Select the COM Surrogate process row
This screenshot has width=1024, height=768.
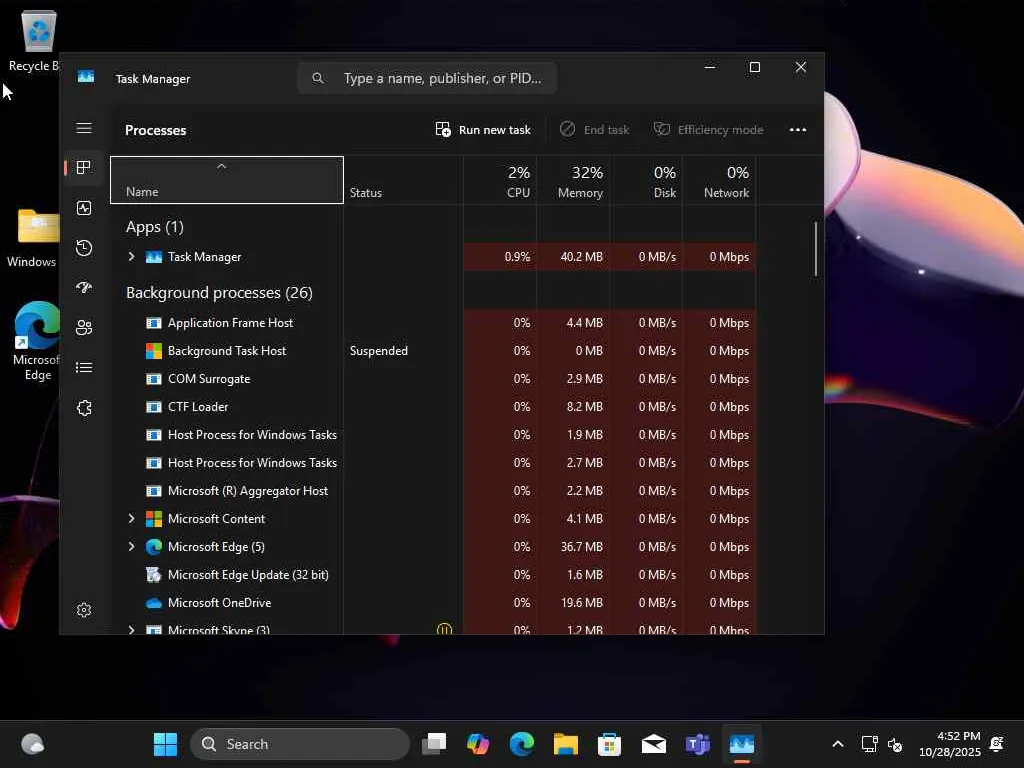point(434,379)
